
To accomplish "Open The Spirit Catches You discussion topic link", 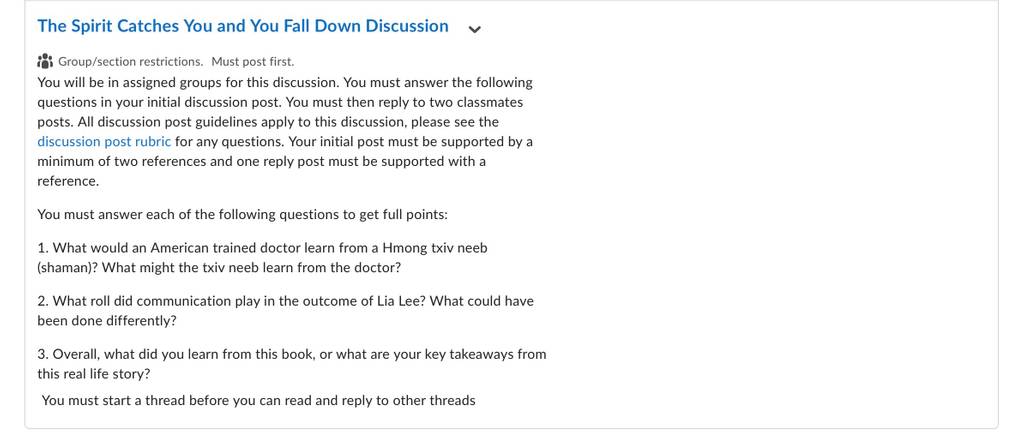I will point(243,26).
